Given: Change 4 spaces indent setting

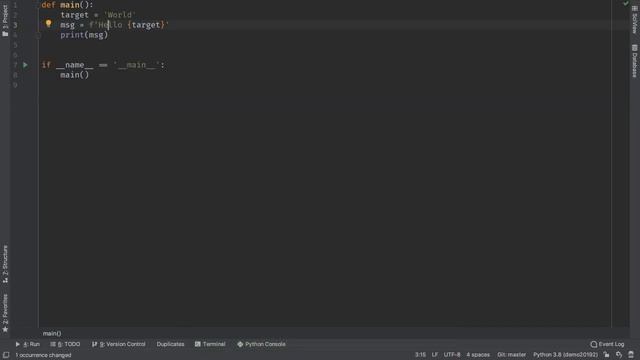Looking at the screenshot, I should click(x=478, y=355).
